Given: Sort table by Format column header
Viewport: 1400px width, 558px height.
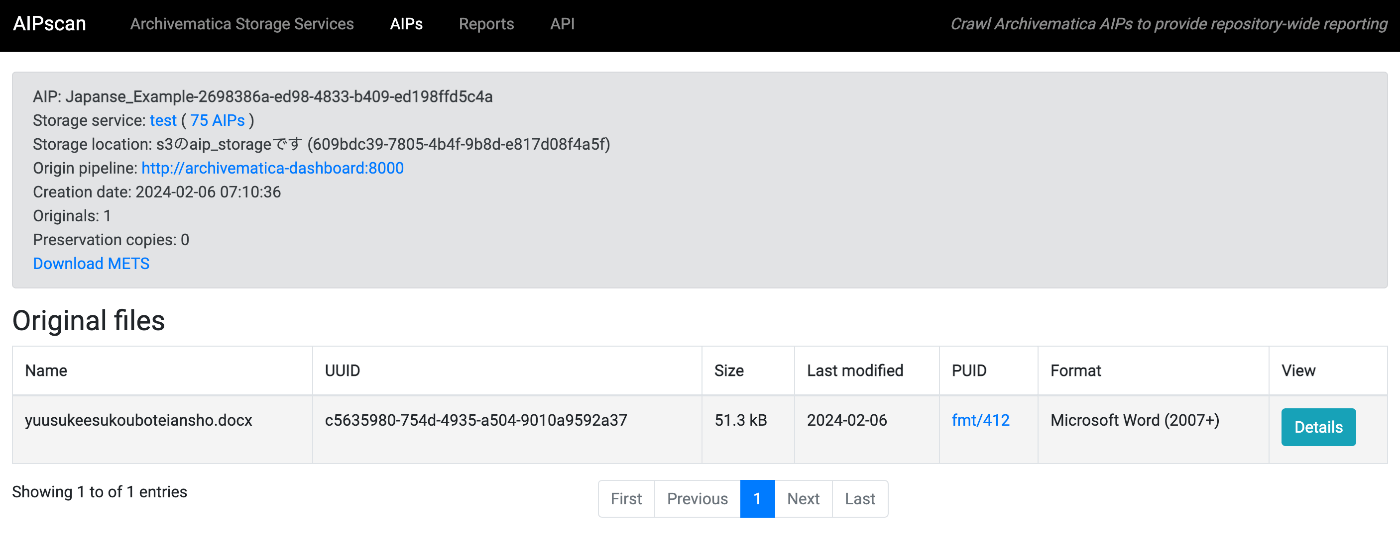Looking at the screenshot, I should point(1154,371).
